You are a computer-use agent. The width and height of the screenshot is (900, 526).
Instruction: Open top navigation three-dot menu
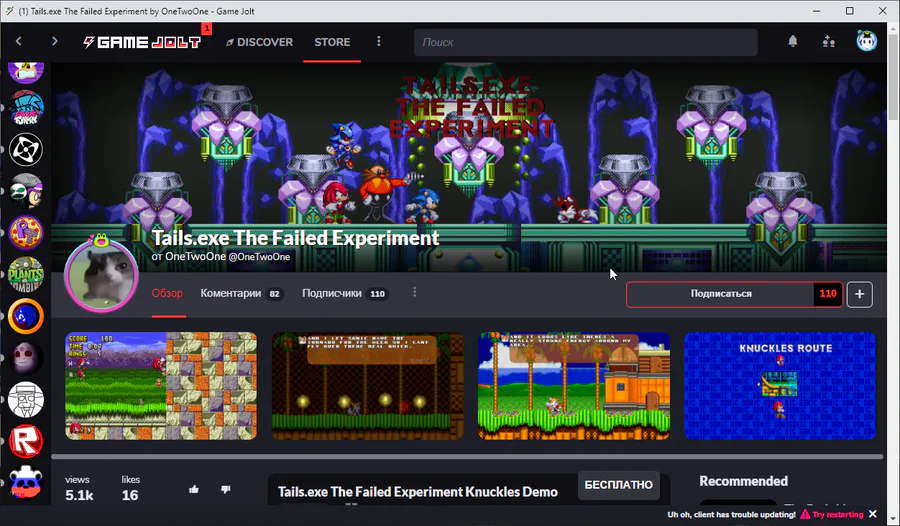pos(378,41)
